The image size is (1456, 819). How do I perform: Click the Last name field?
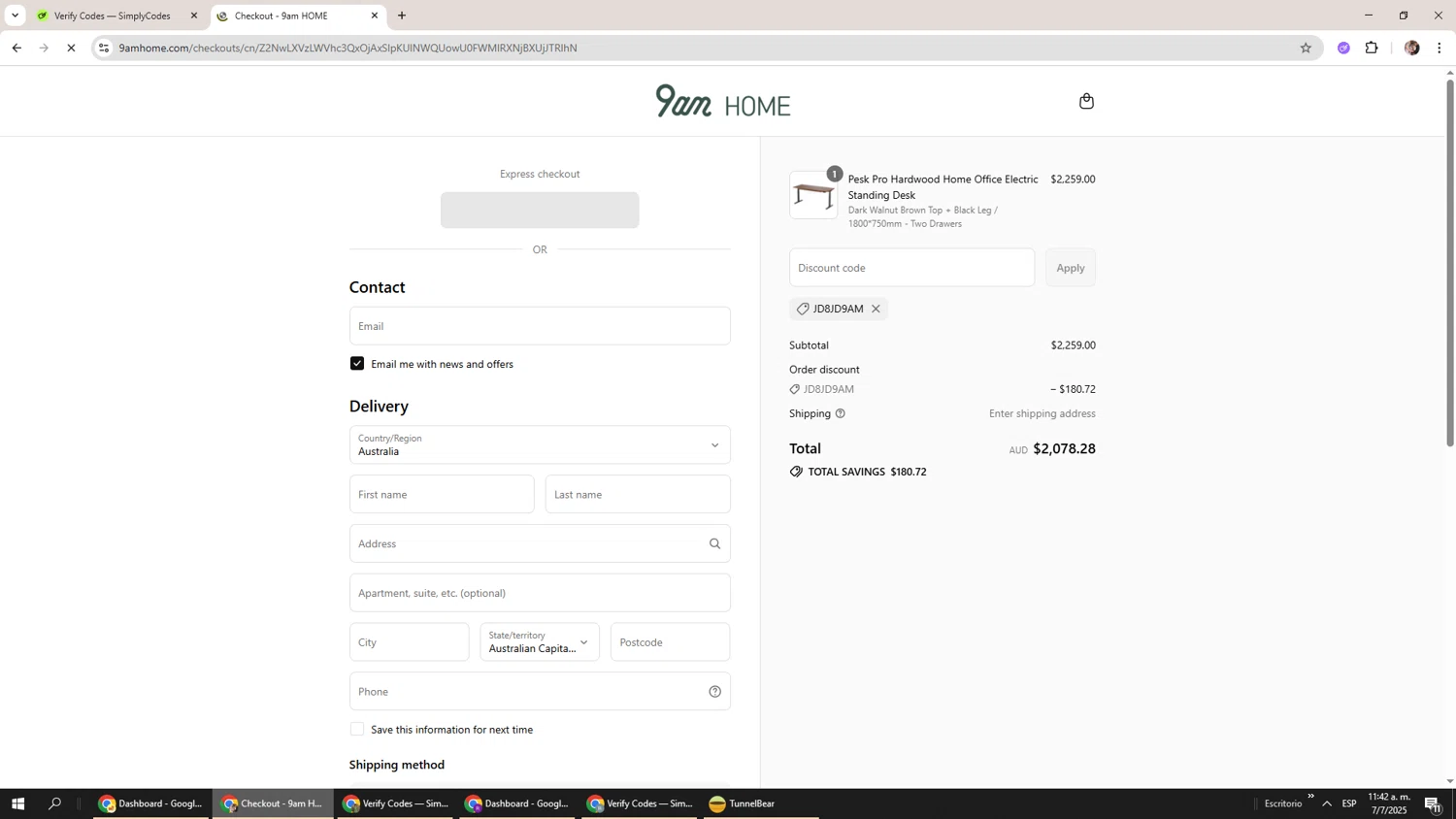point(638,494)
